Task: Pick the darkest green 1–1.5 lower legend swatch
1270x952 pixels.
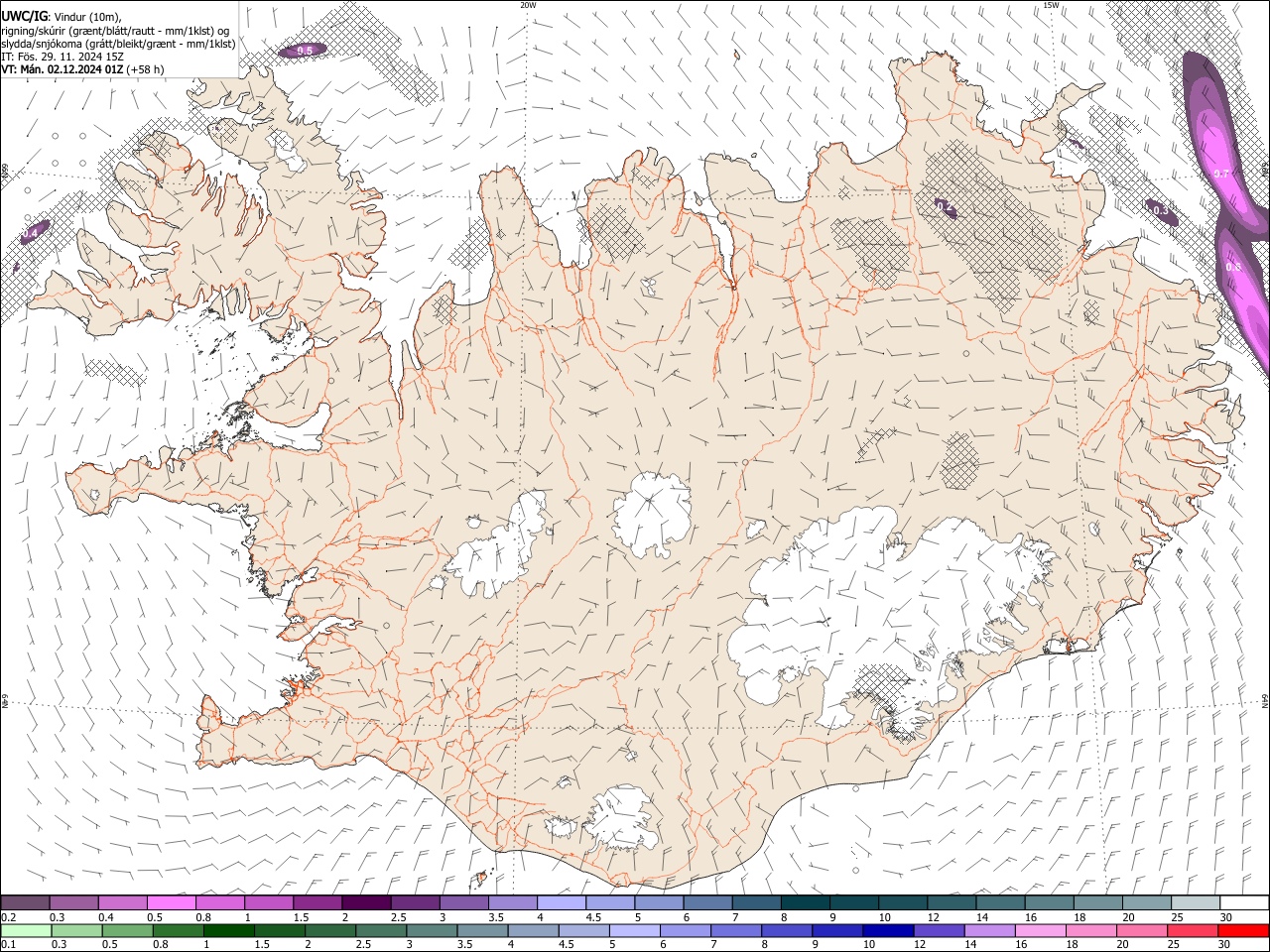Action: pyautogui.click(x=230, y=930)
